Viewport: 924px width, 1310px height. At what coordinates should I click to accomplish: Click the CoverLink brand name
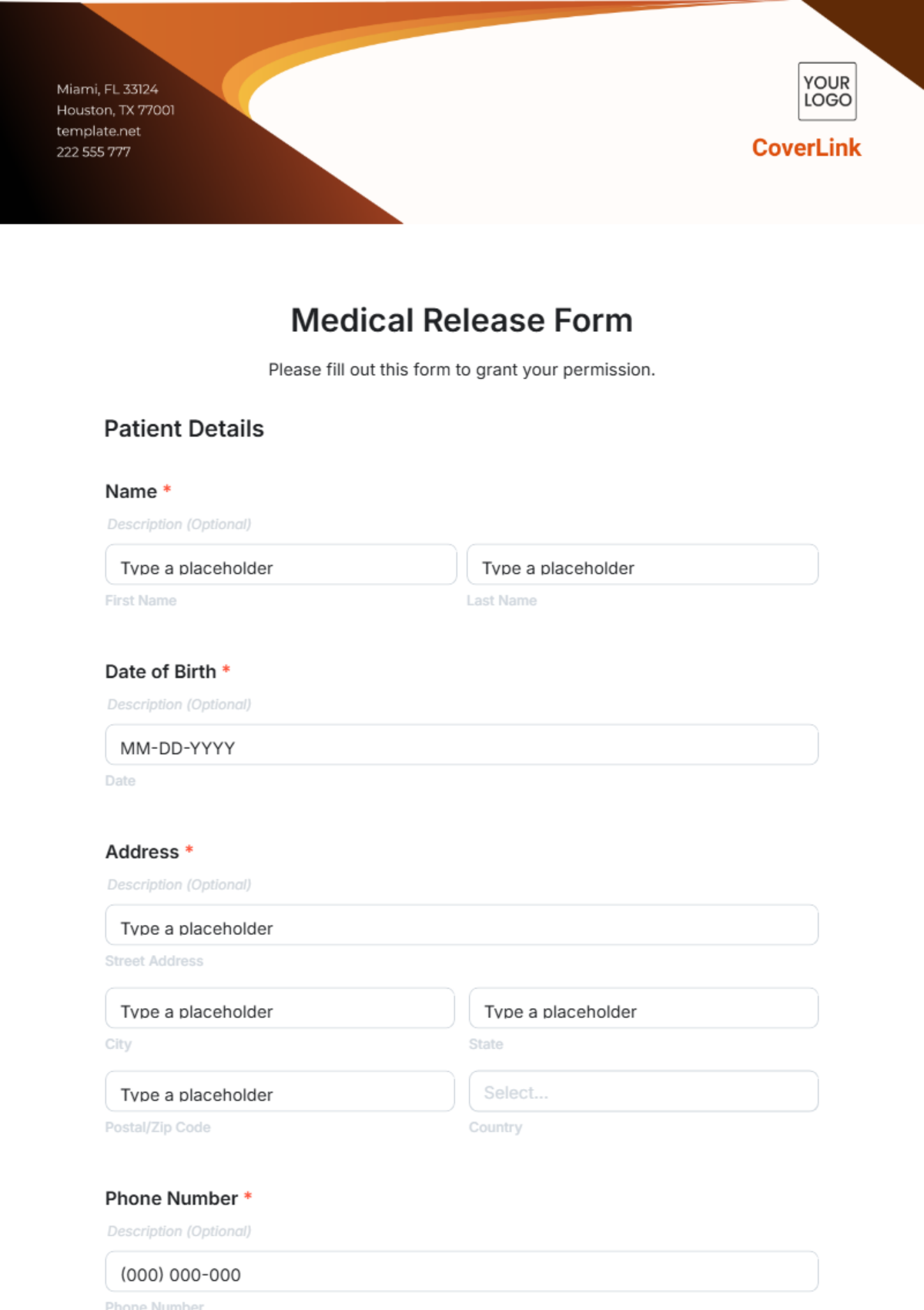[x=806, y=148]
